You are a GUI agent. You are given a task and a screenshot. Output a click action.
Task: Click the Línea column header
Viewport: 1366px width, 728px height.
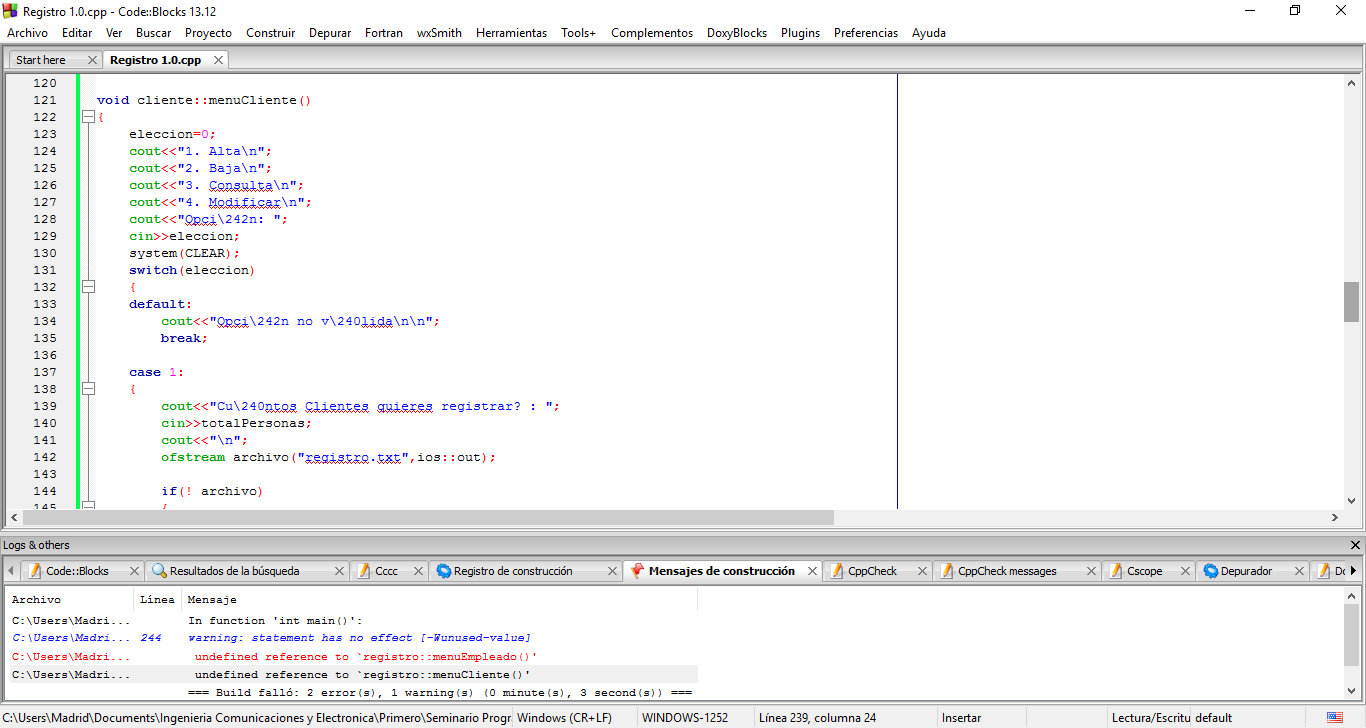[157, 600]
